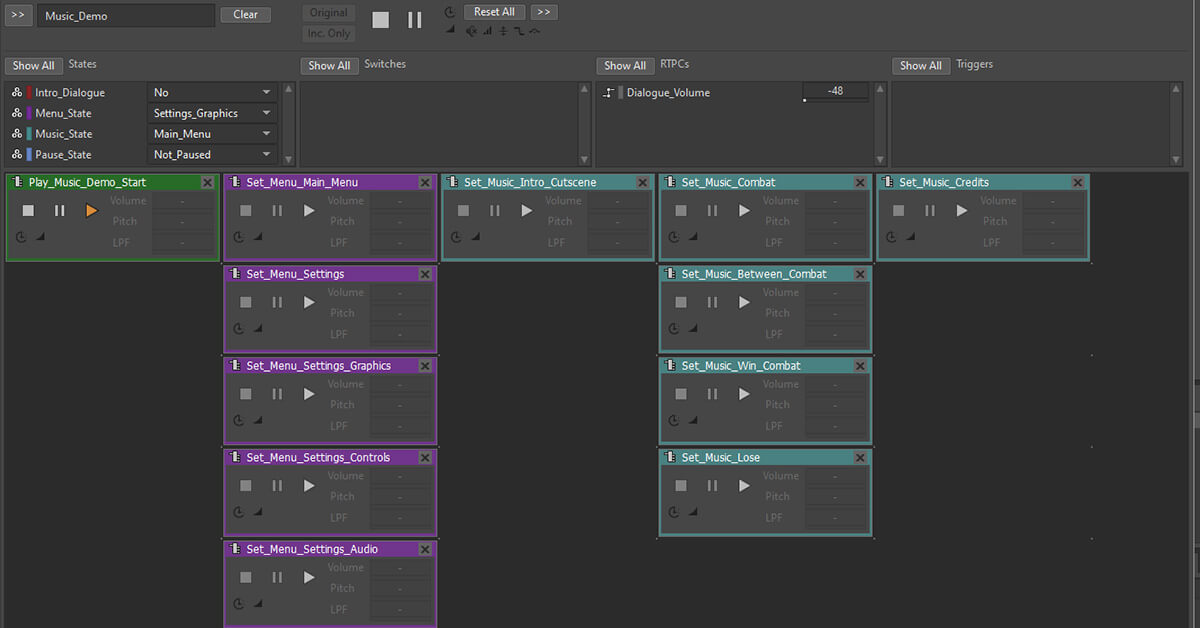The width and height of the screenshot is (1200, 628).
Task: Open the chevron menu next to Reset All
Action: [x=543, y=11]
